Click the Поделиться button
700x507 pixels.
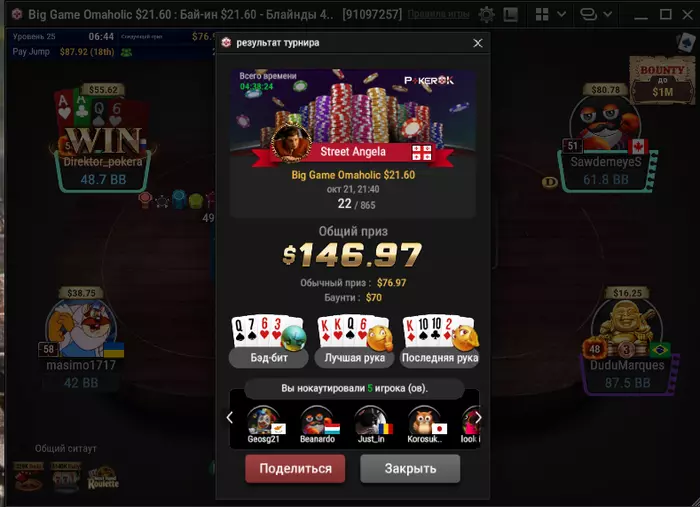(x=295, y=468)
